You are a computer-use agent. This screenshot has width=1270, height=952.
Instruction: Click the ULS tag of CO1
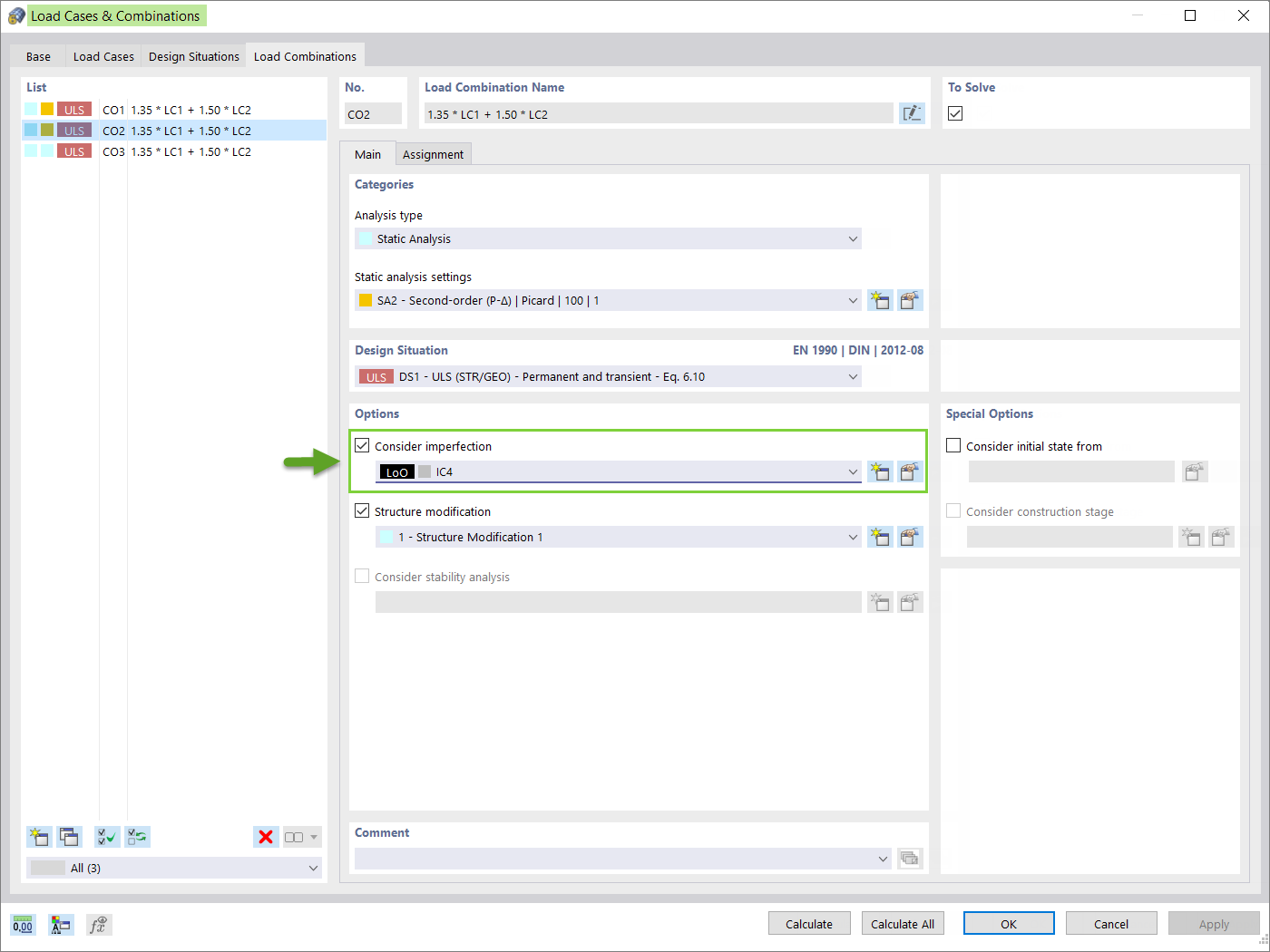(74, 110)
